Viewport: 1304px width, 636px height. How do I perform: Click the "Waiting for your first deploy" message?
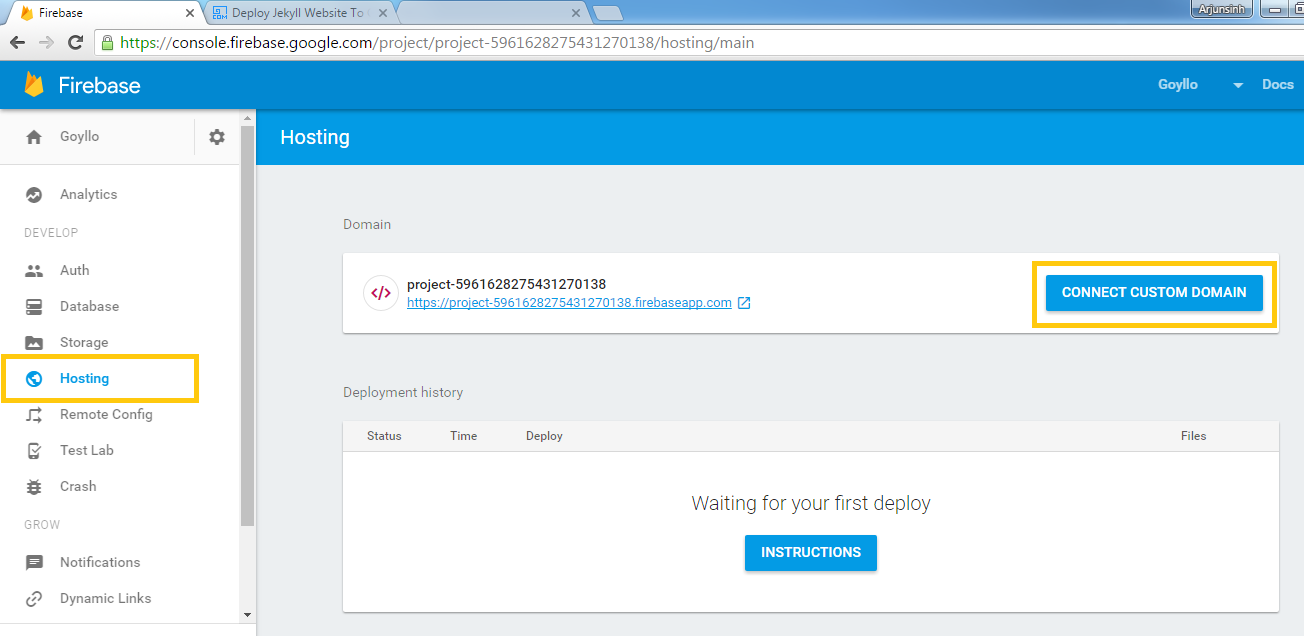tap(811, 504)
